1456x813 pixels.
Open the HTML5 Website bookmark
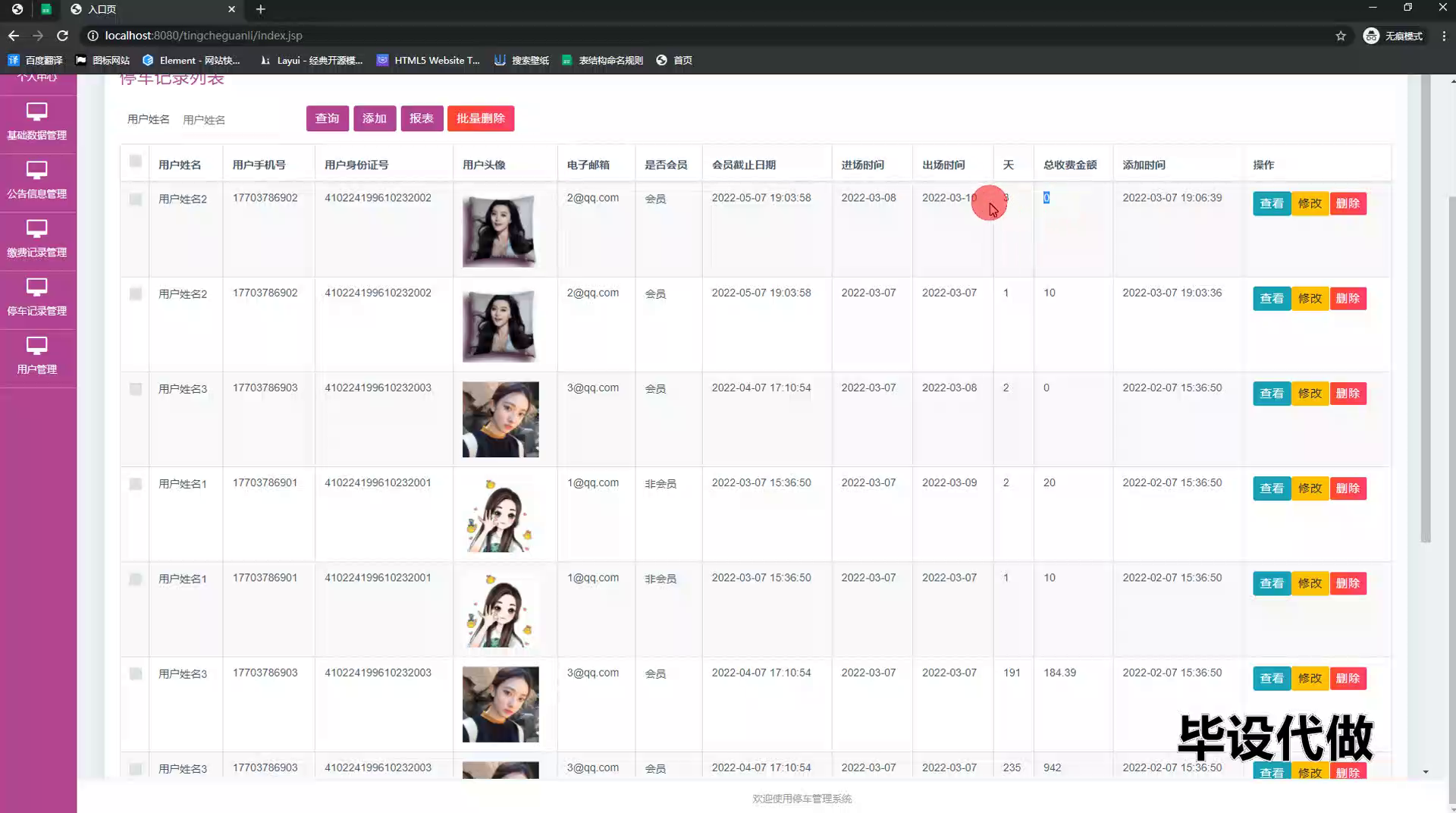(x=428, y=60)
